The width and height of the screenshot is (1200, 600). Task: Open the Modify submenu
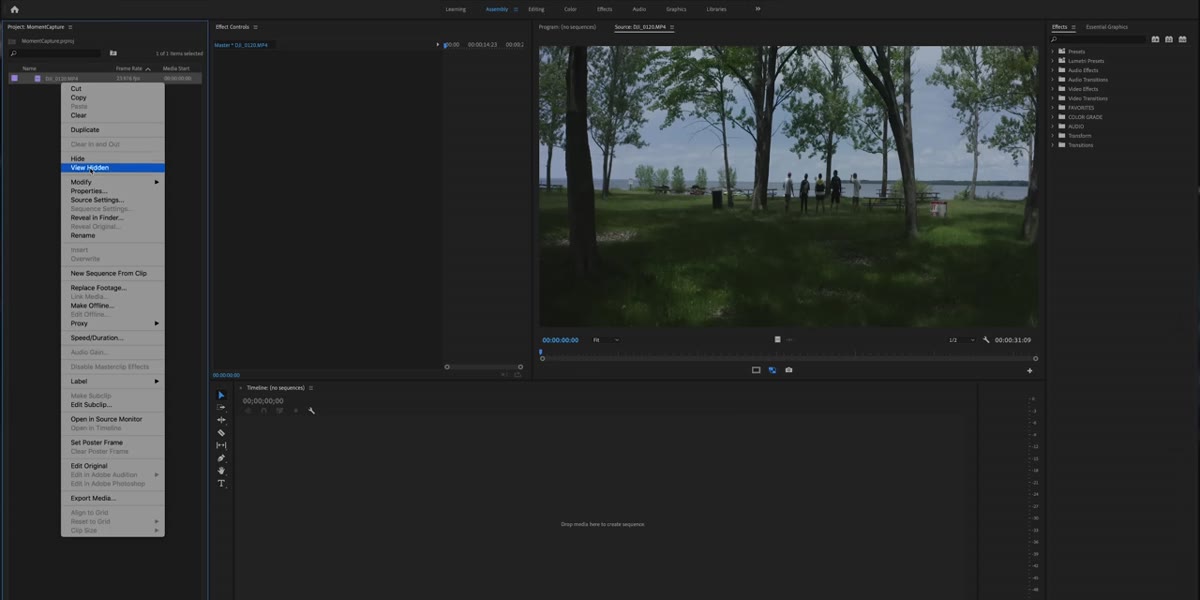[113, 182]
